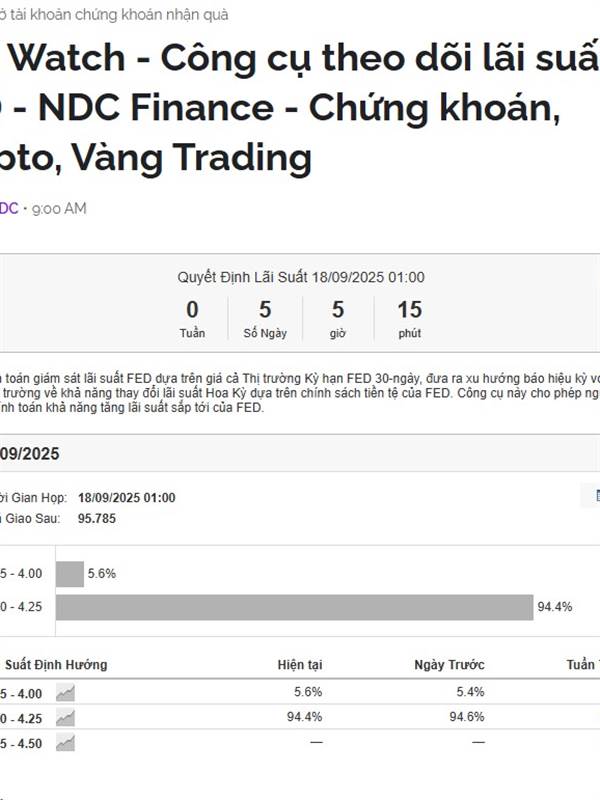Open the chart icon for 4.25 - 4.50 row
The width and height of the screenshot is (600, 800).
[x=65, y=743]
